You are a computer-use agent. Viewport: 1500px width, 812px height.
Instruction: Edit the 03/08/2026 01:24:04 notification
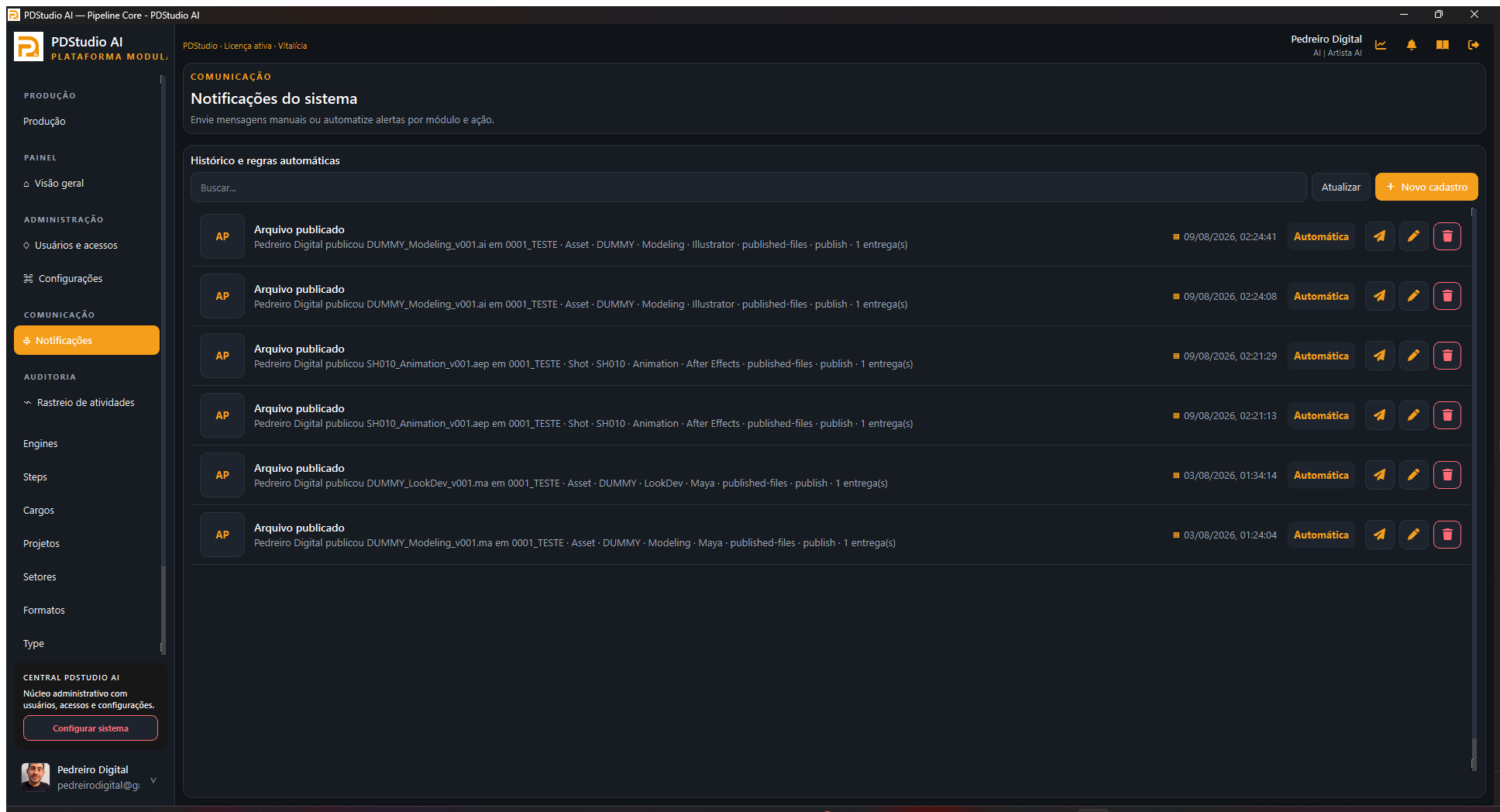pyautogui.click(x=1413, y=535)
